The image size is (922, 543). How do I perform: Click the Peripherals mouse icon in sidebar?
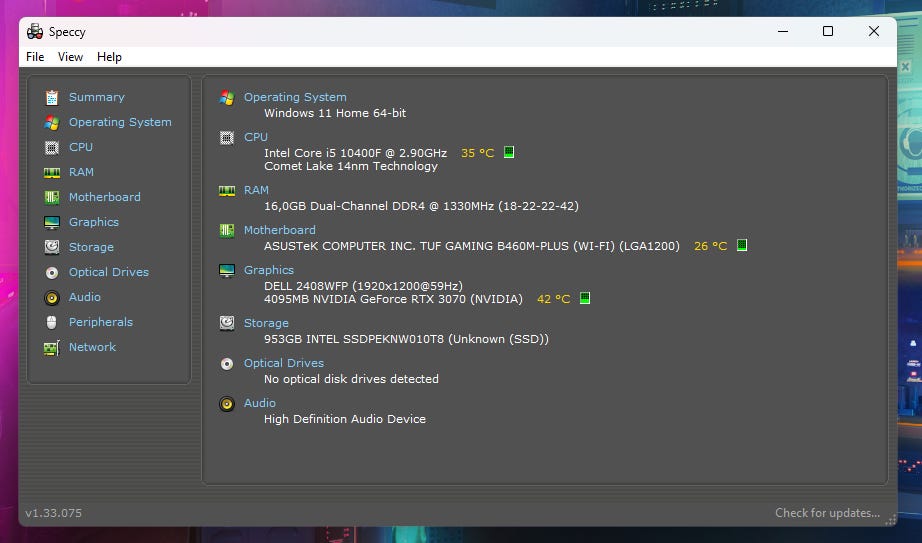click(x=52, y=322)
